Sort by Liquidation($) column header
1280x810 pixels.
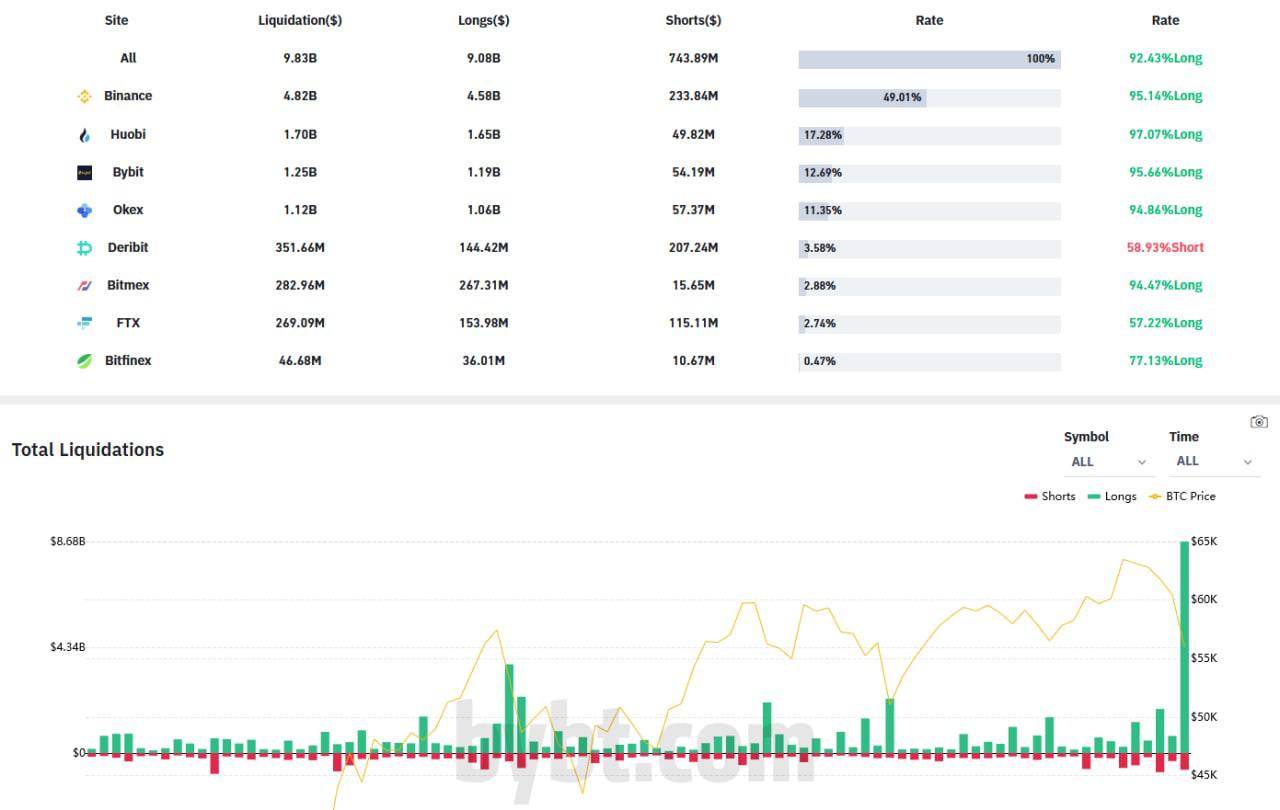point(300,20)
